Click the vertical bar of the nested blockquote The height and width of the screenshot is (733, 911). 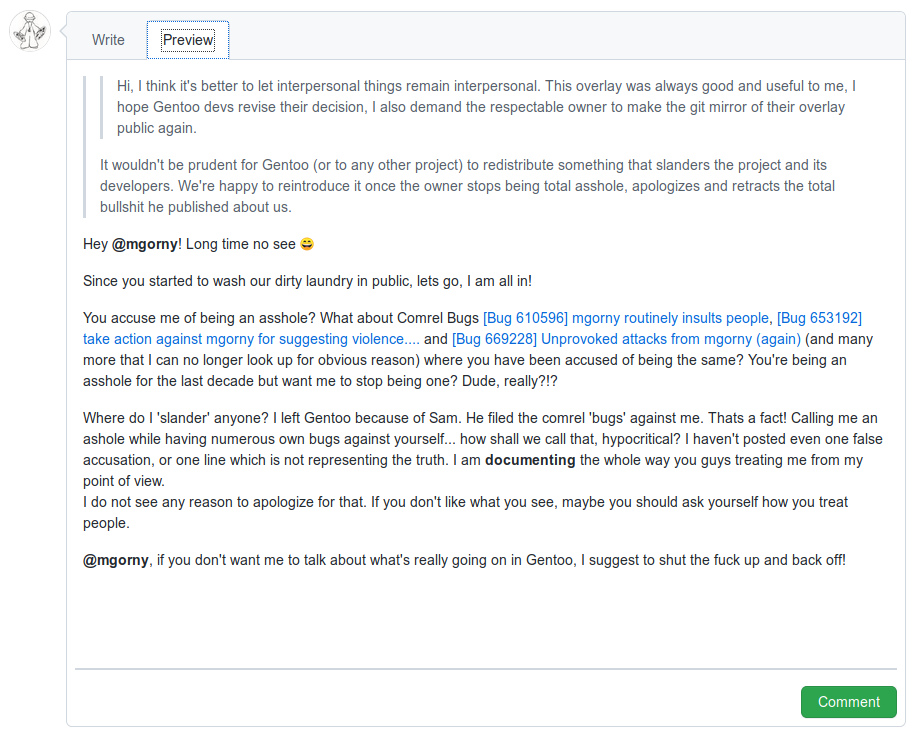(102, 107)
